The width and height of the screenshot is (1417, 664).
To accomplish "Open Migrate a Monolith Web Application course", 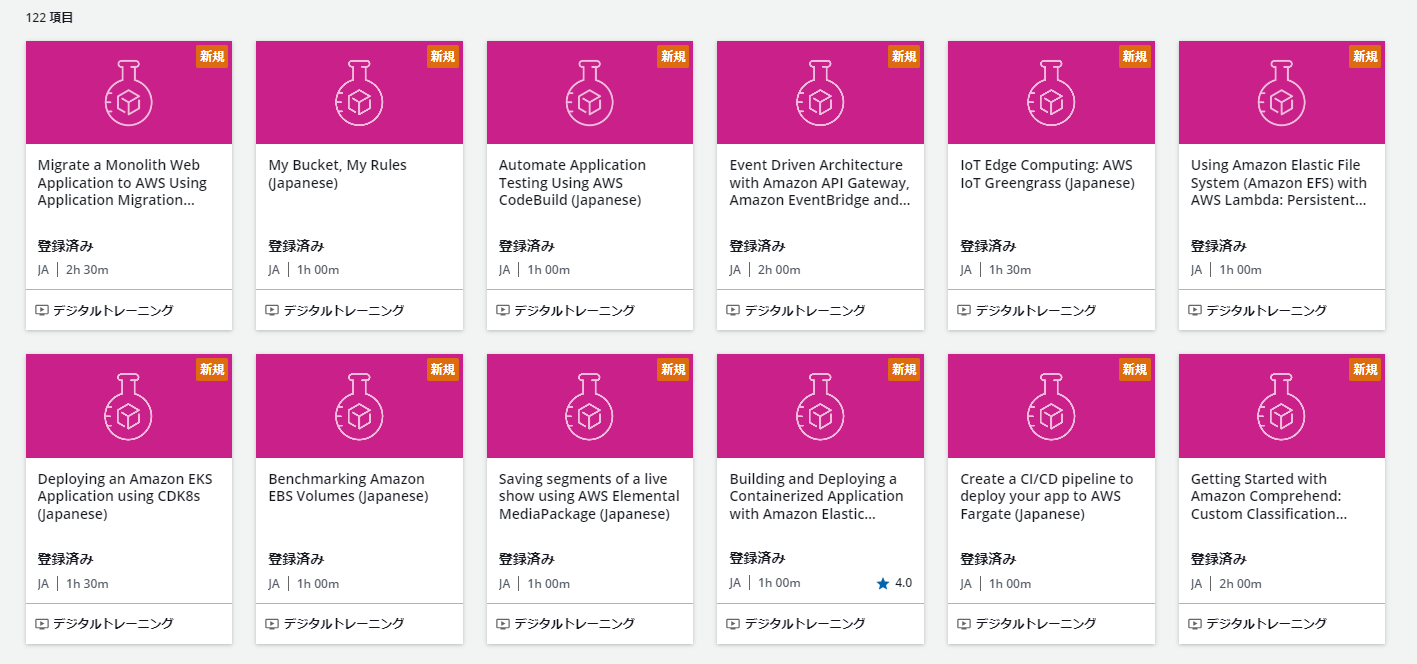I will tap(122, 183).
